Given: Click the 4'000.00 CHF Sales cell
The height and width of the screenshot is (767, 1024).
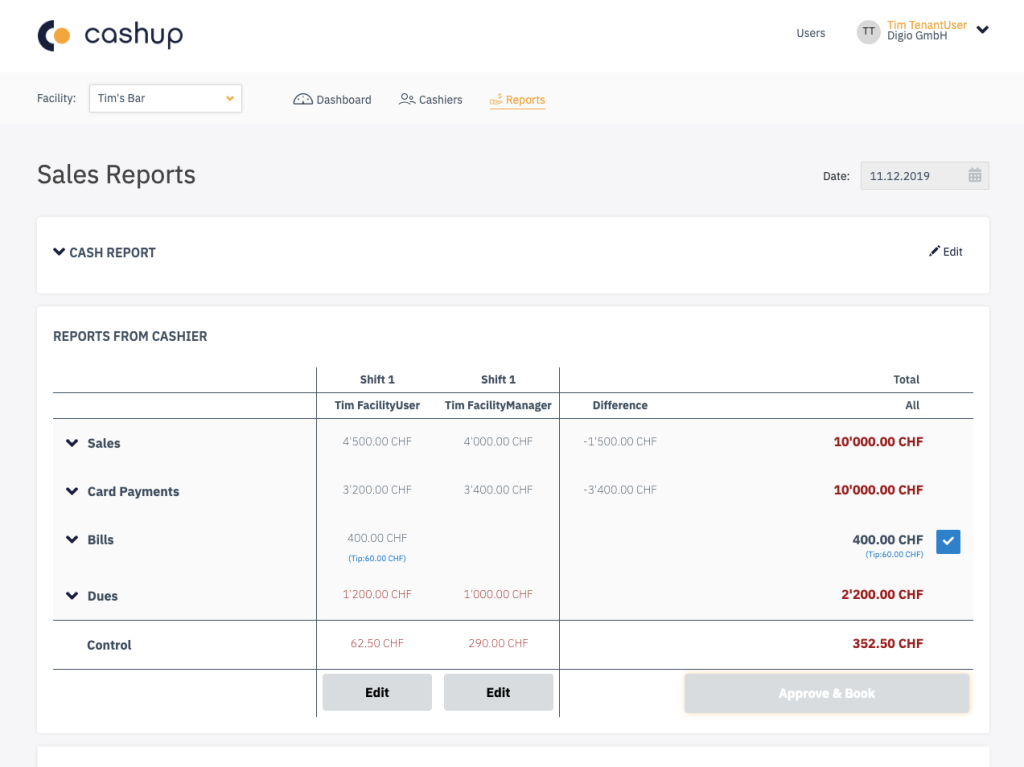Looking at the screenshot, I should tap(498, 442).
